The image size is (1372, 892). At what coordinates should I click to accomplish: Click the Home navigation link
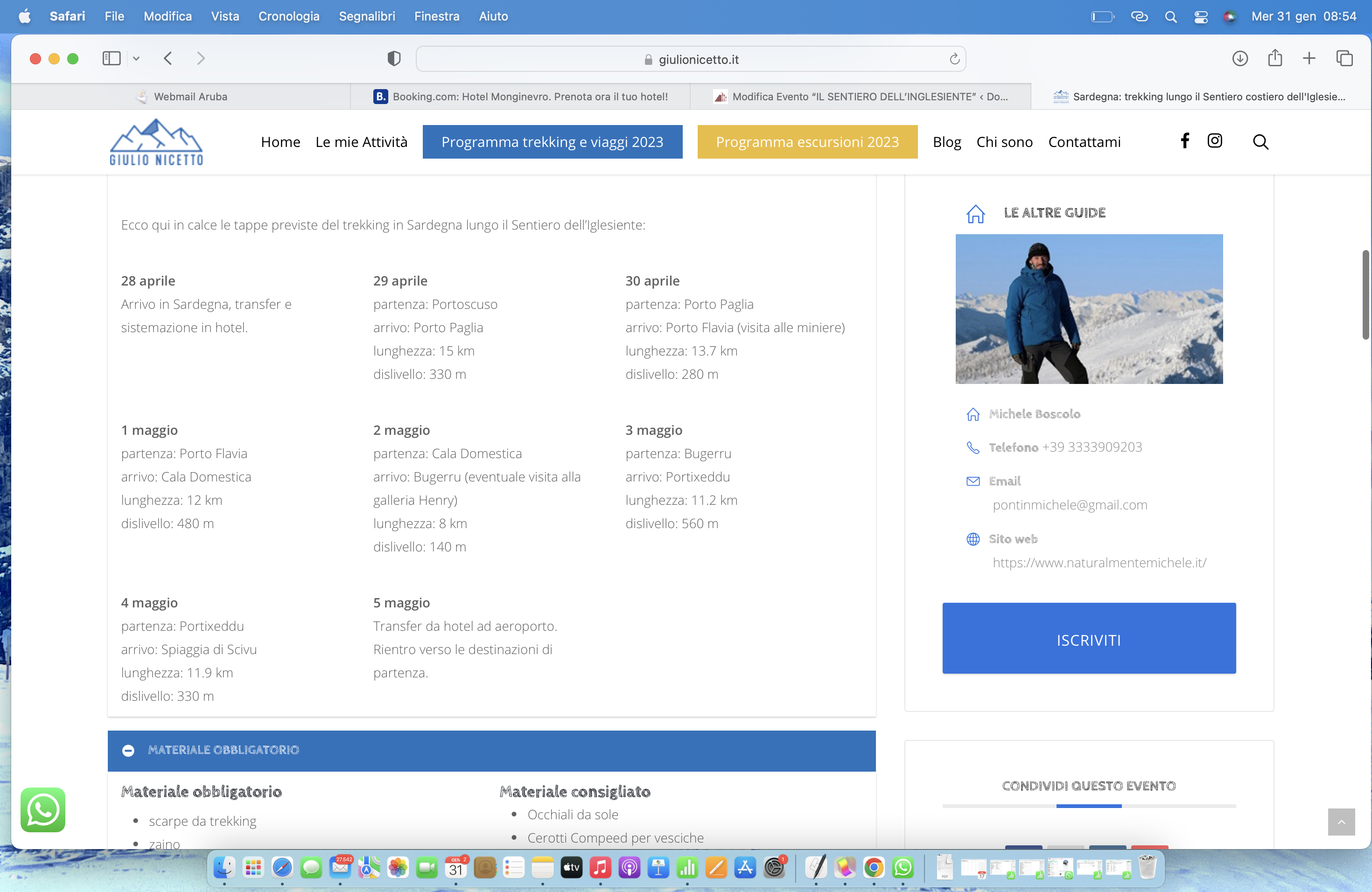point(280,142)
